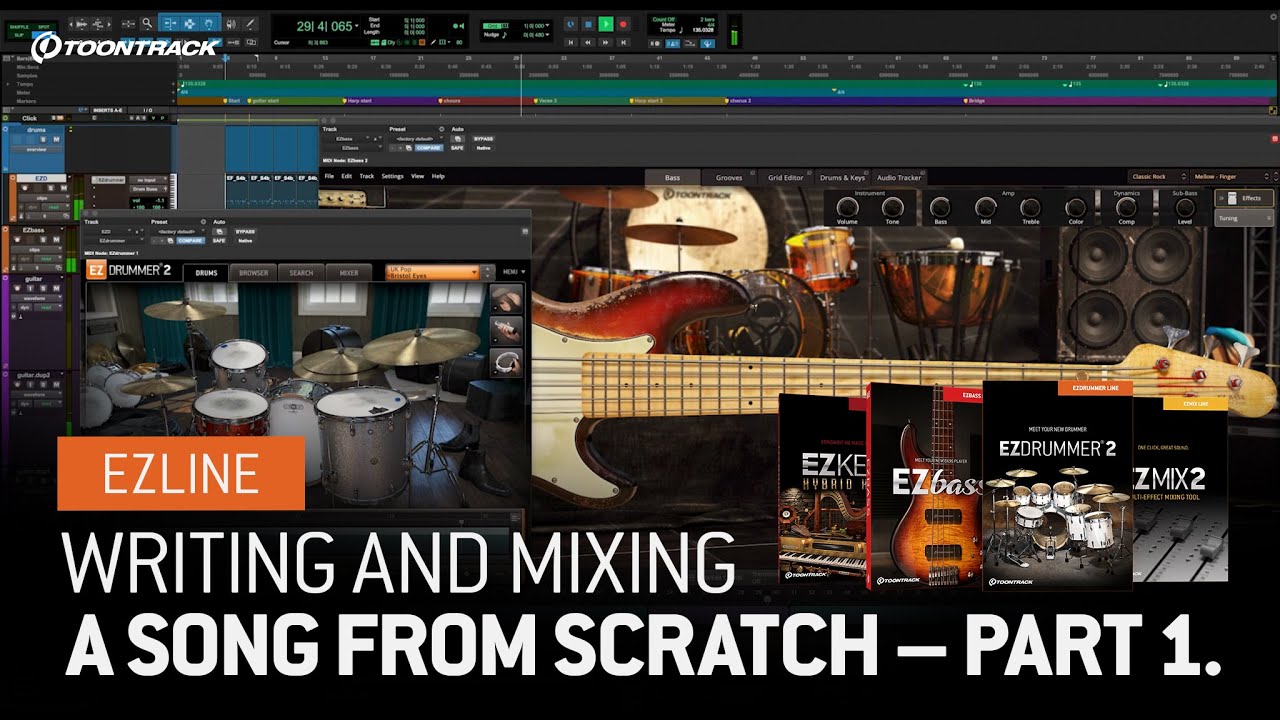This screenshot has height=720, width=1280.
Task: Click the Dynamics Comp knob
Action: 1126,207
